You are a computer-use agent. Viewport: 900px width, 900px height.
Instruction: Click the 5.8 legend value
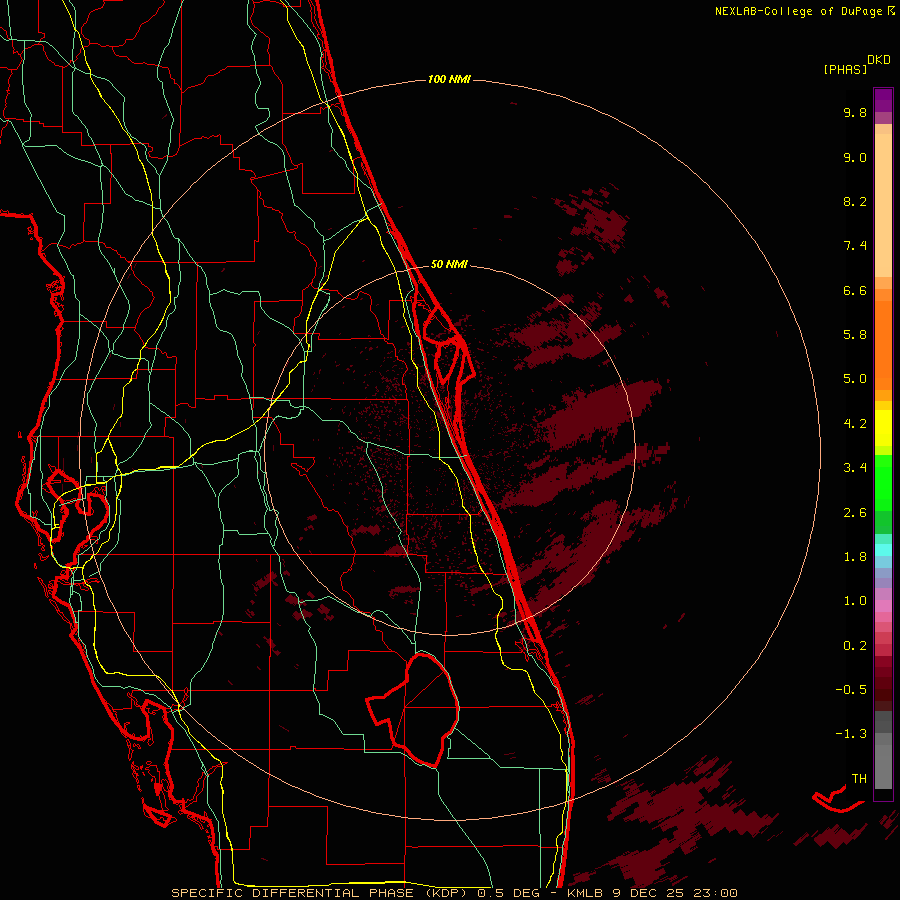click(855, 335)
